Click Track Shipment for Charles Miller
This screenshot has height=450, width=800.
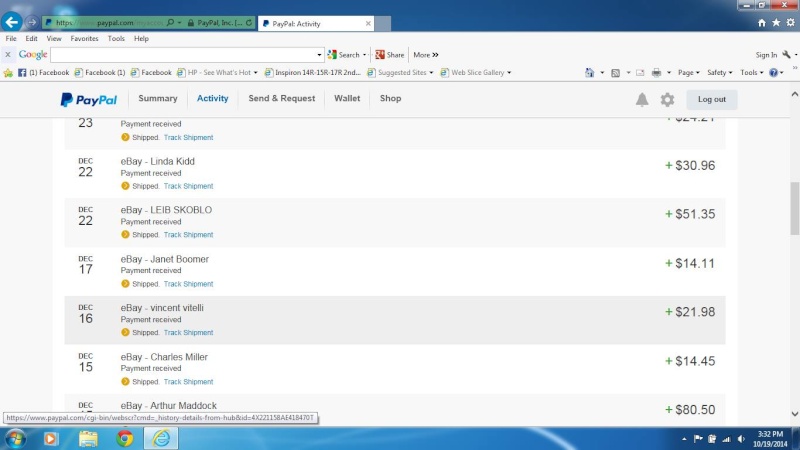click(x=188, y=382)
